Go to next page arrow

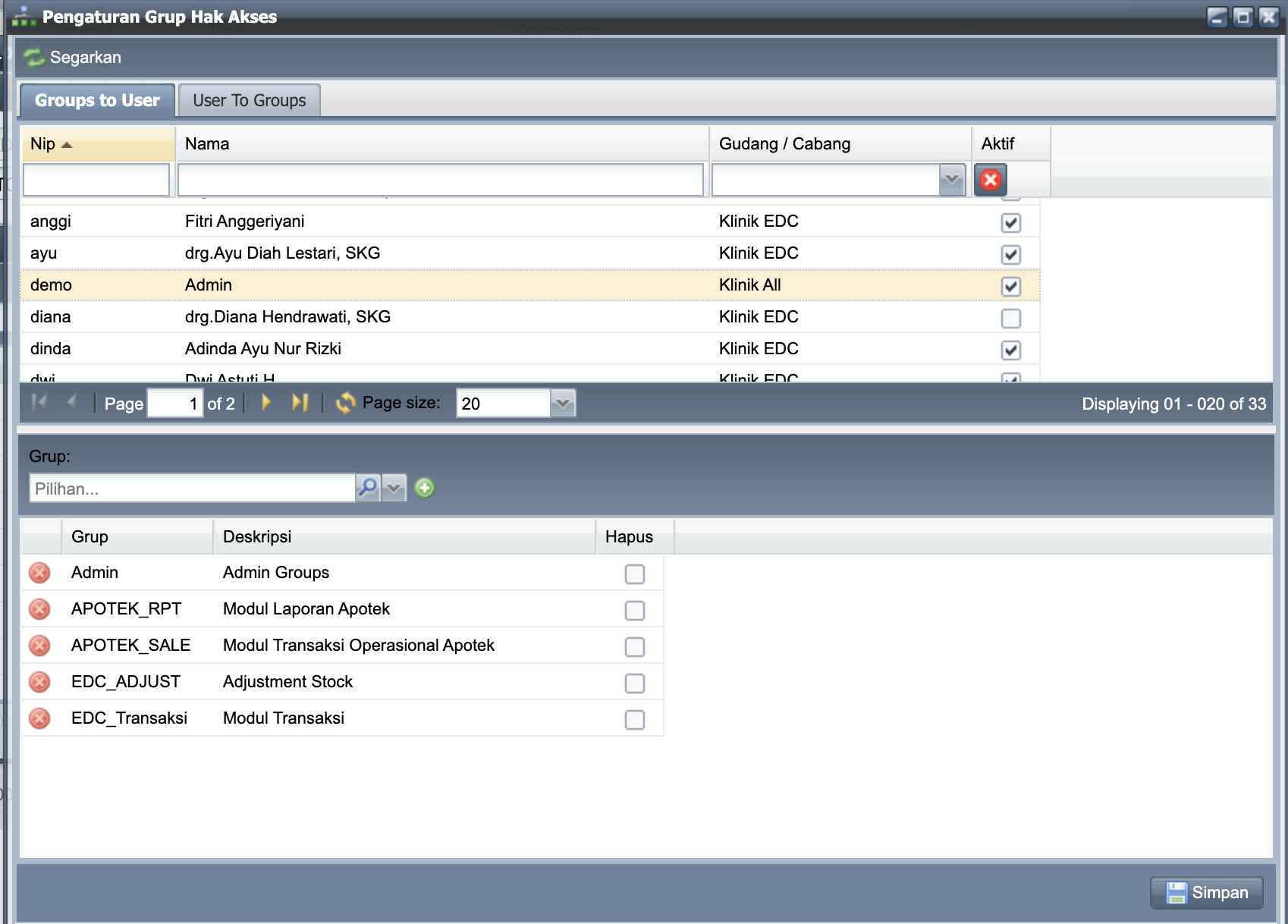click(x=266, y=403)
